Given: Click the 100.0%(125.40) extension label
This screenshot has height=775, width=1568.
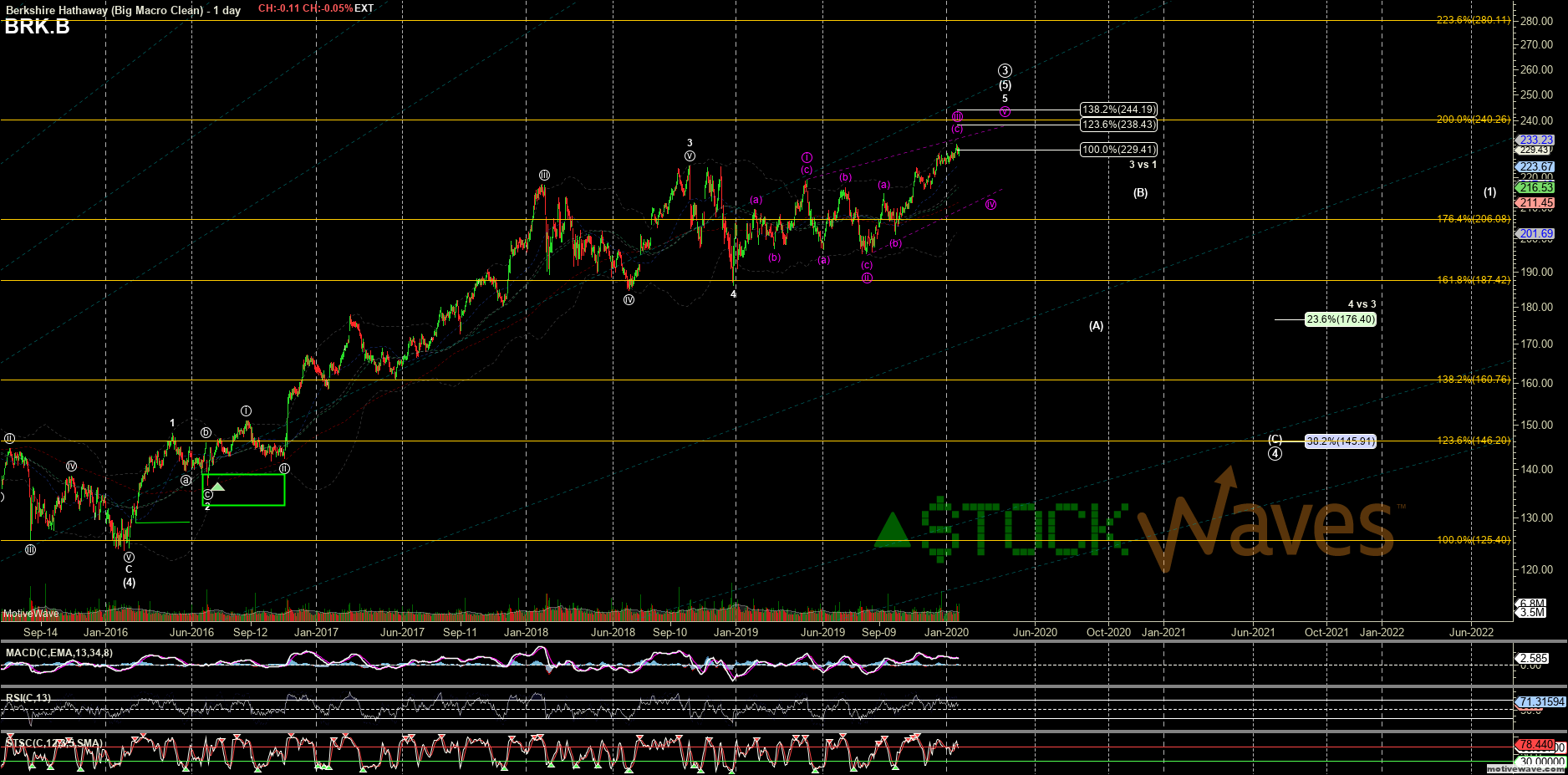Looking at the screenshot, I should [1474, 540].
